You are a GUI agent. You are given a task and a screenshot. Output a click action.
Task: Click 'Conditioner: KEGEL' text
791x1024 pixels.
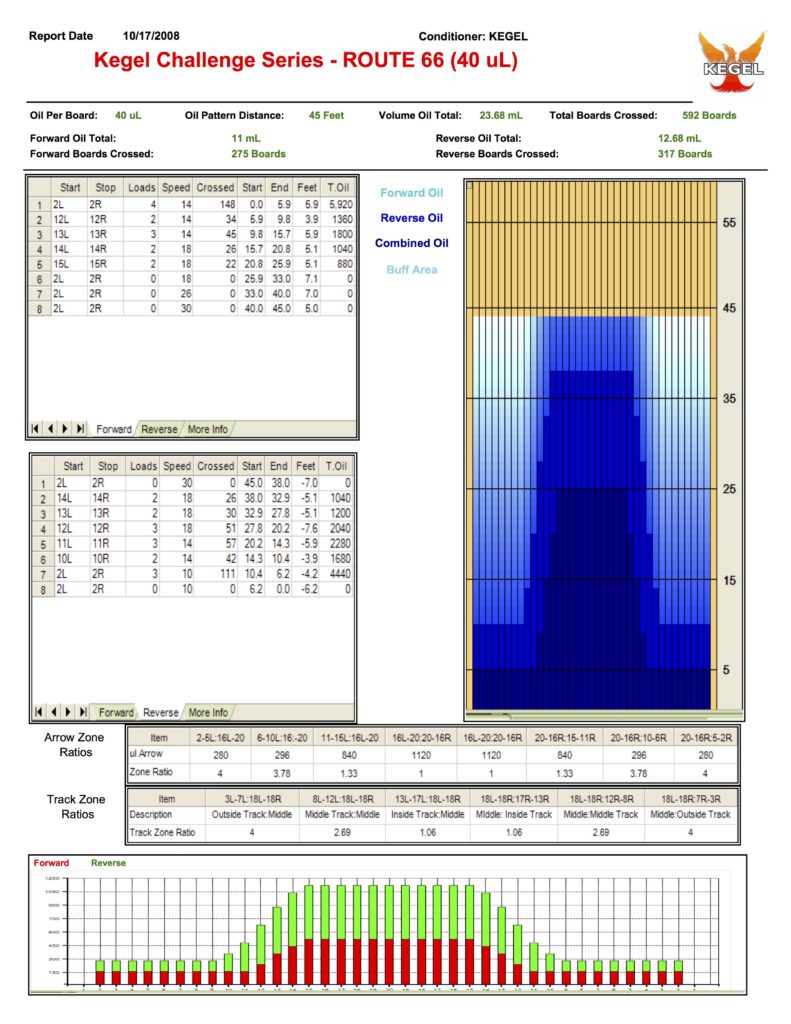(x=473, y=37)
